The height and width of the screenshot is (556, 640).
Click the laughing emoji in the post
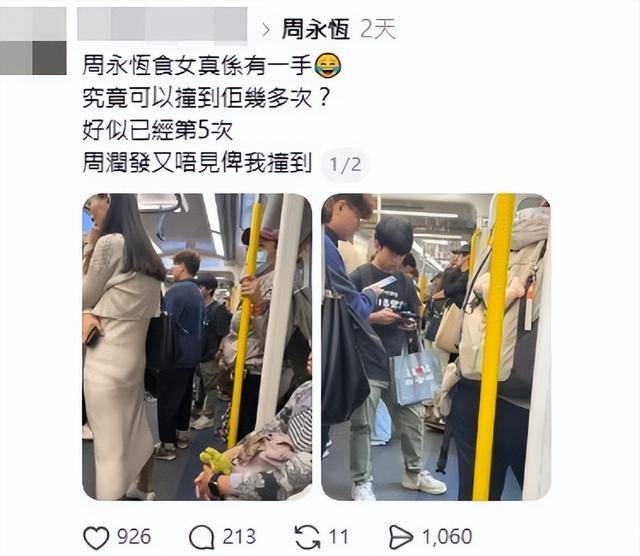point(328,66)
